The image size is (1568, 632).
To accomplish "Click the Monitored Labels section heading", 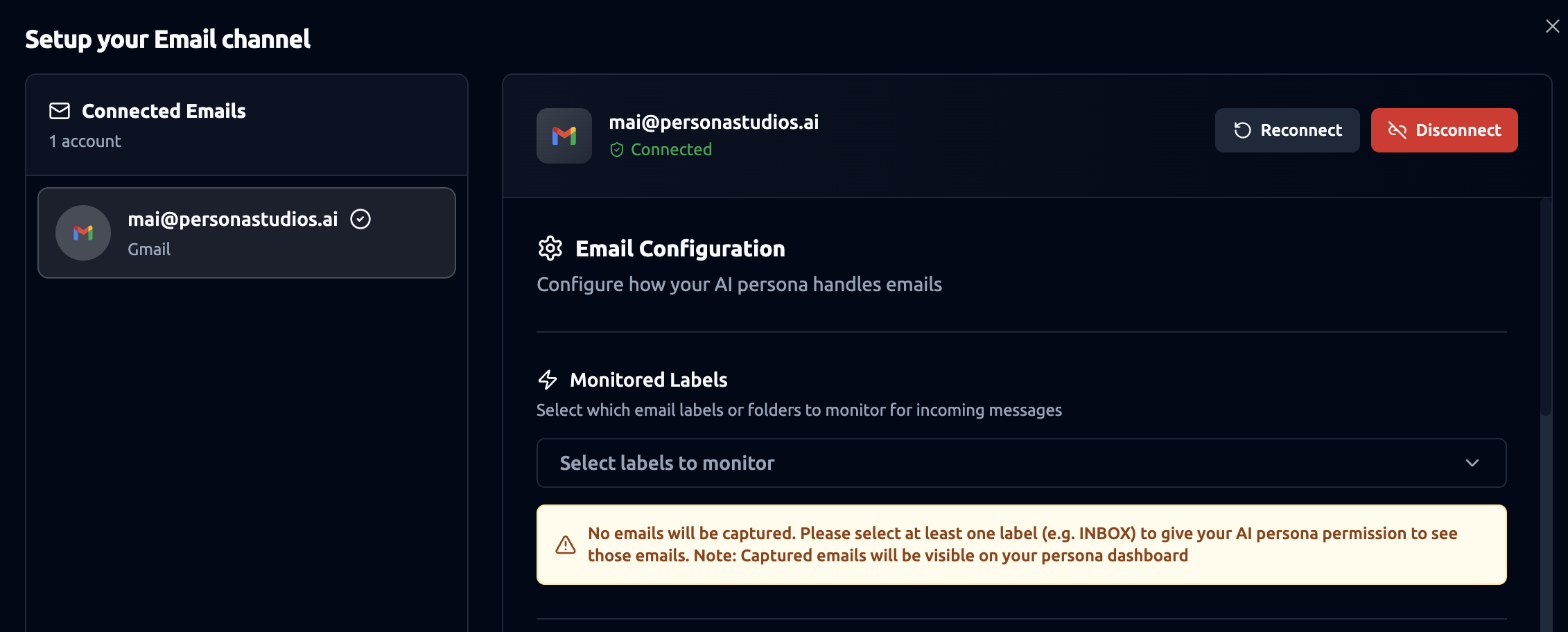I will point(648,380).
